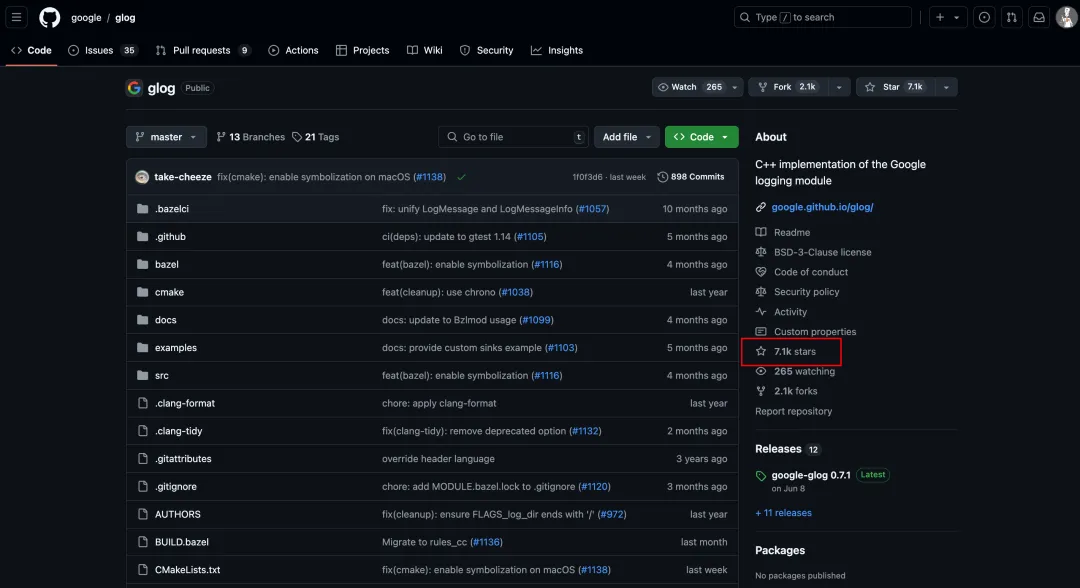1080x588 pixels.
Task: Open the examples folder
Action: (x=176, y=348)
